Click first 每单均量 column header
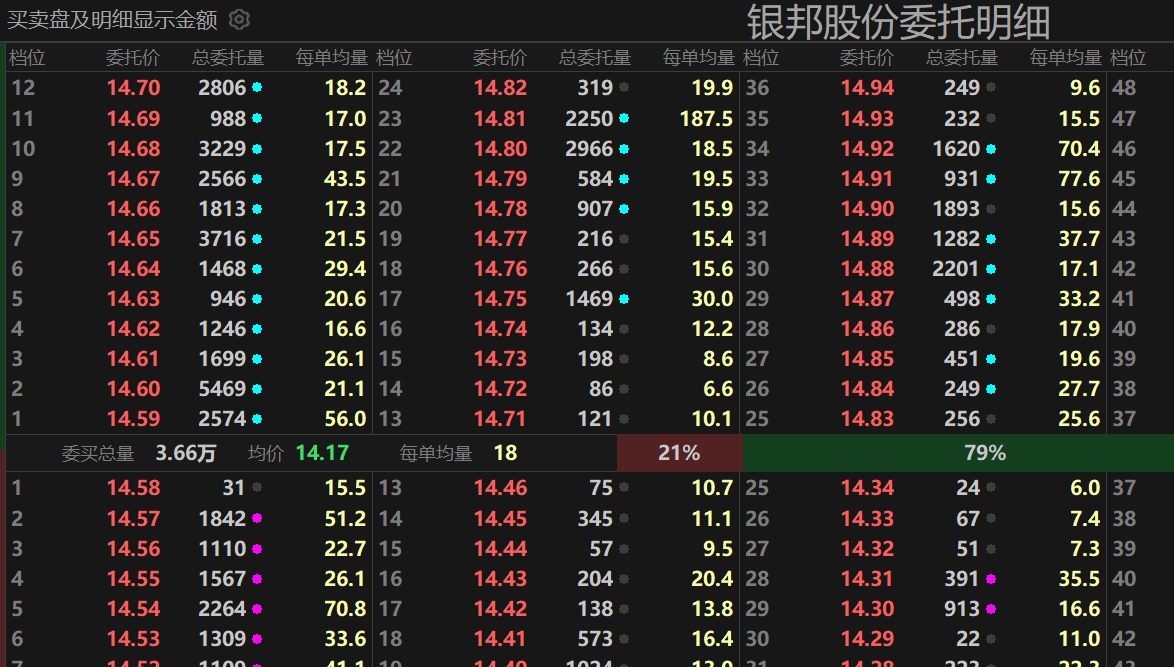Image resolution: width=1174 pixels, height=667 pixels. [332, 58]
